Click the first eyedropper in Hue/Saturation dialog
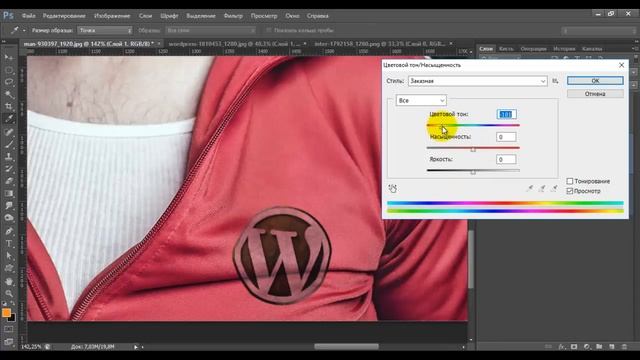 [529, 188]
